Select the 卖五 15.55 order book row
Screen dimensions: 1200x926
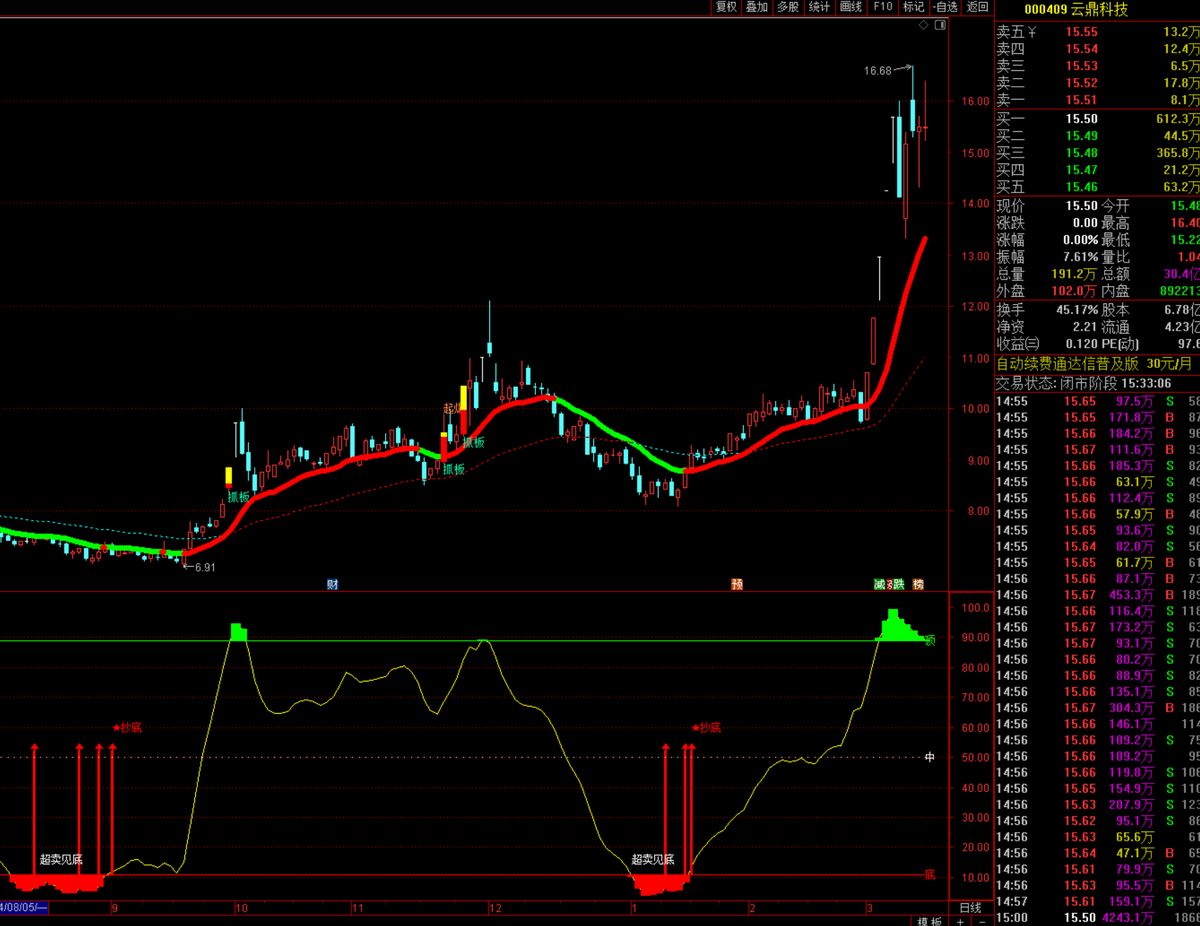click(x=1097, y=32)
